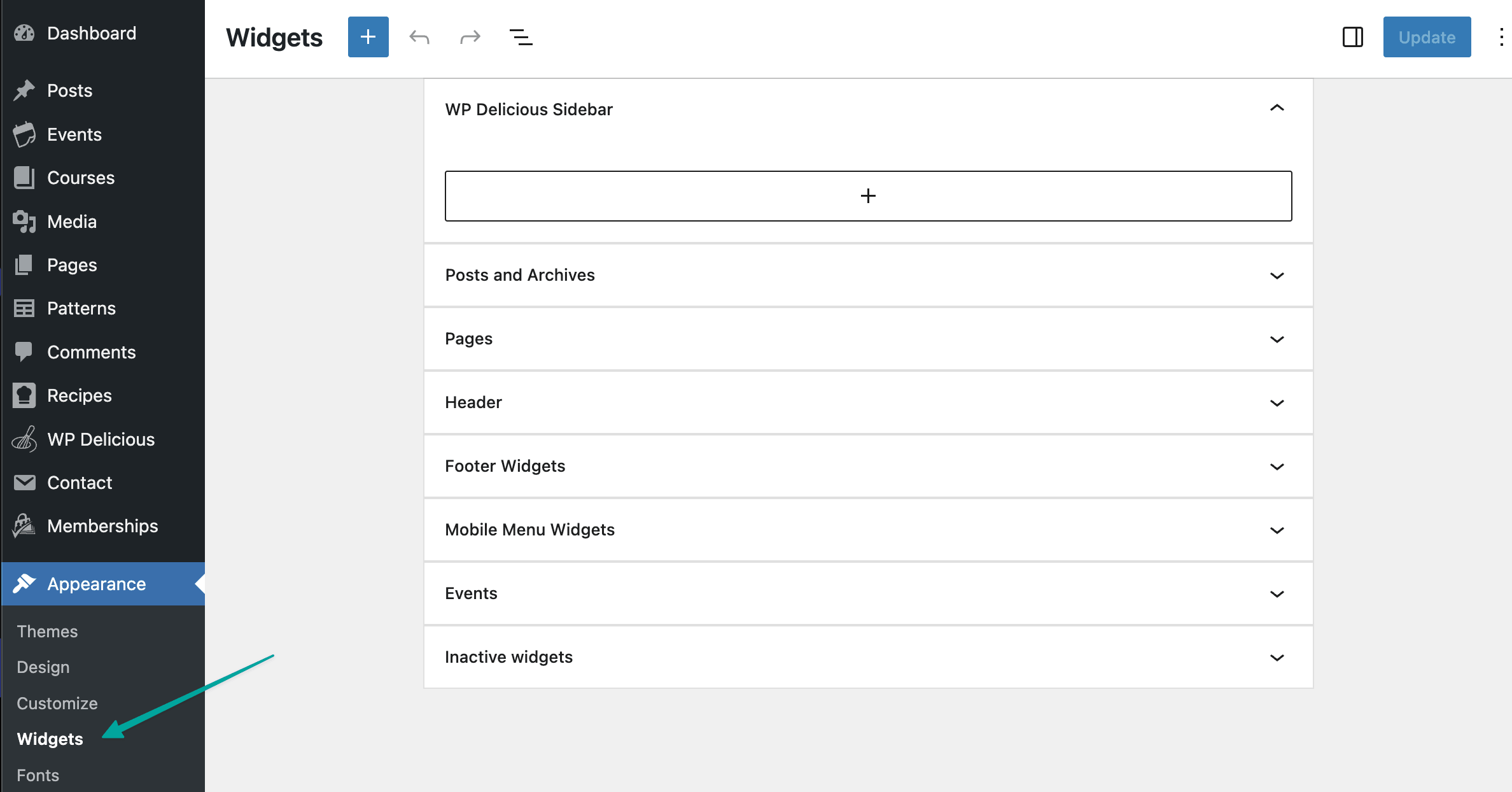Click the Media camera-music icon
1512x792 pixels.
(24, 222)
